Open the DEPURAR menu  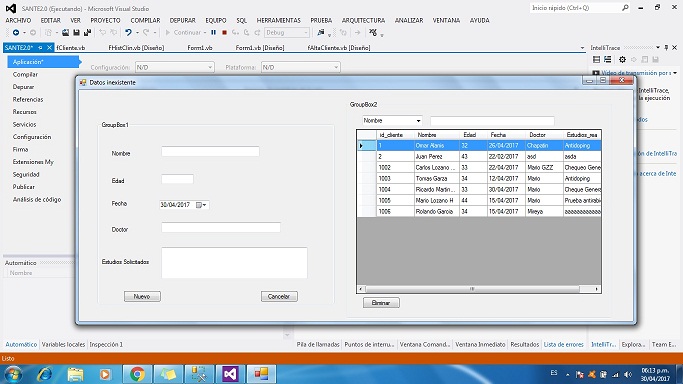183,20
